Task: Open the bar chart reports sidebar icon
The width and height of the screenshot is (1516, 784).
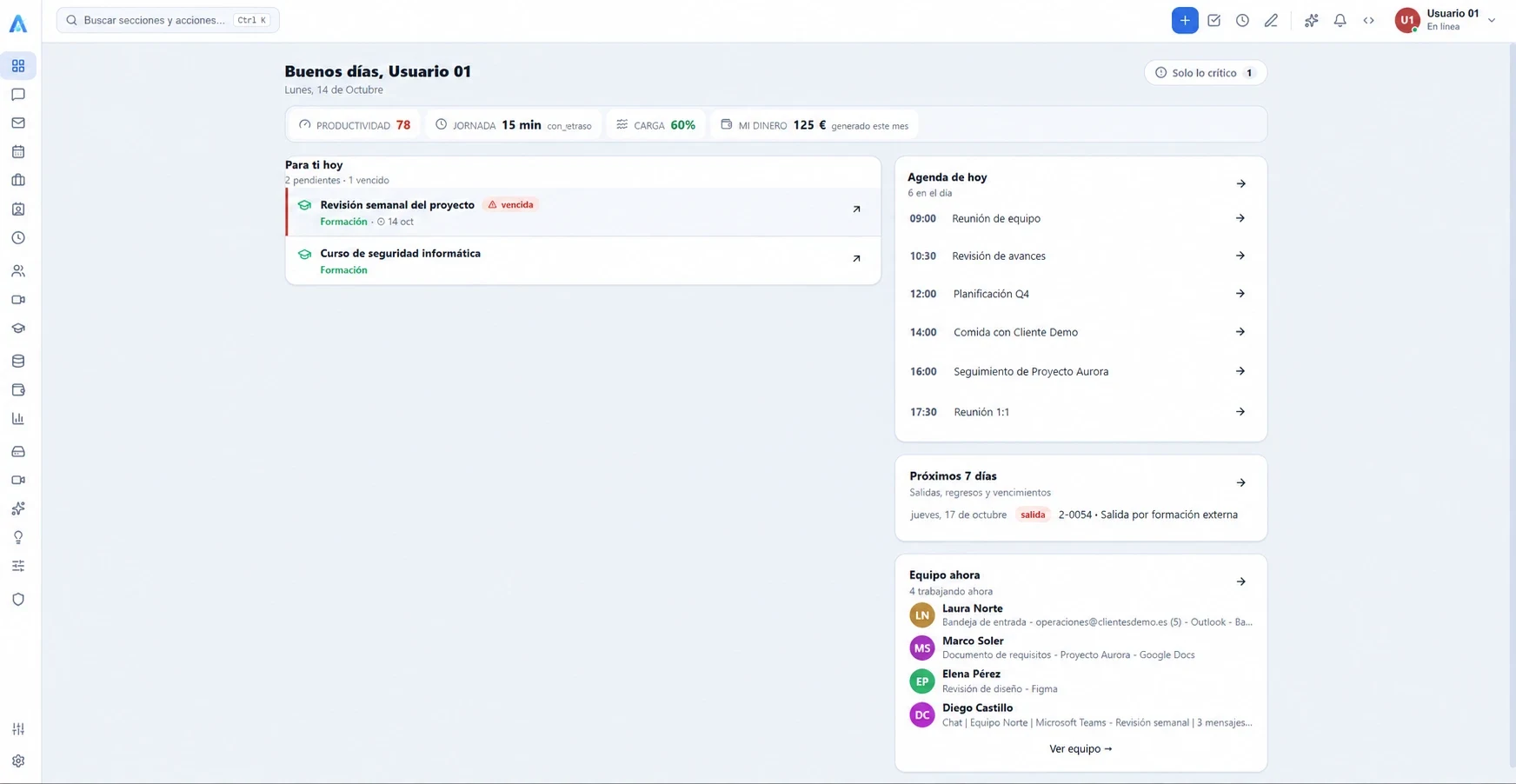Action: click(18, 419)
